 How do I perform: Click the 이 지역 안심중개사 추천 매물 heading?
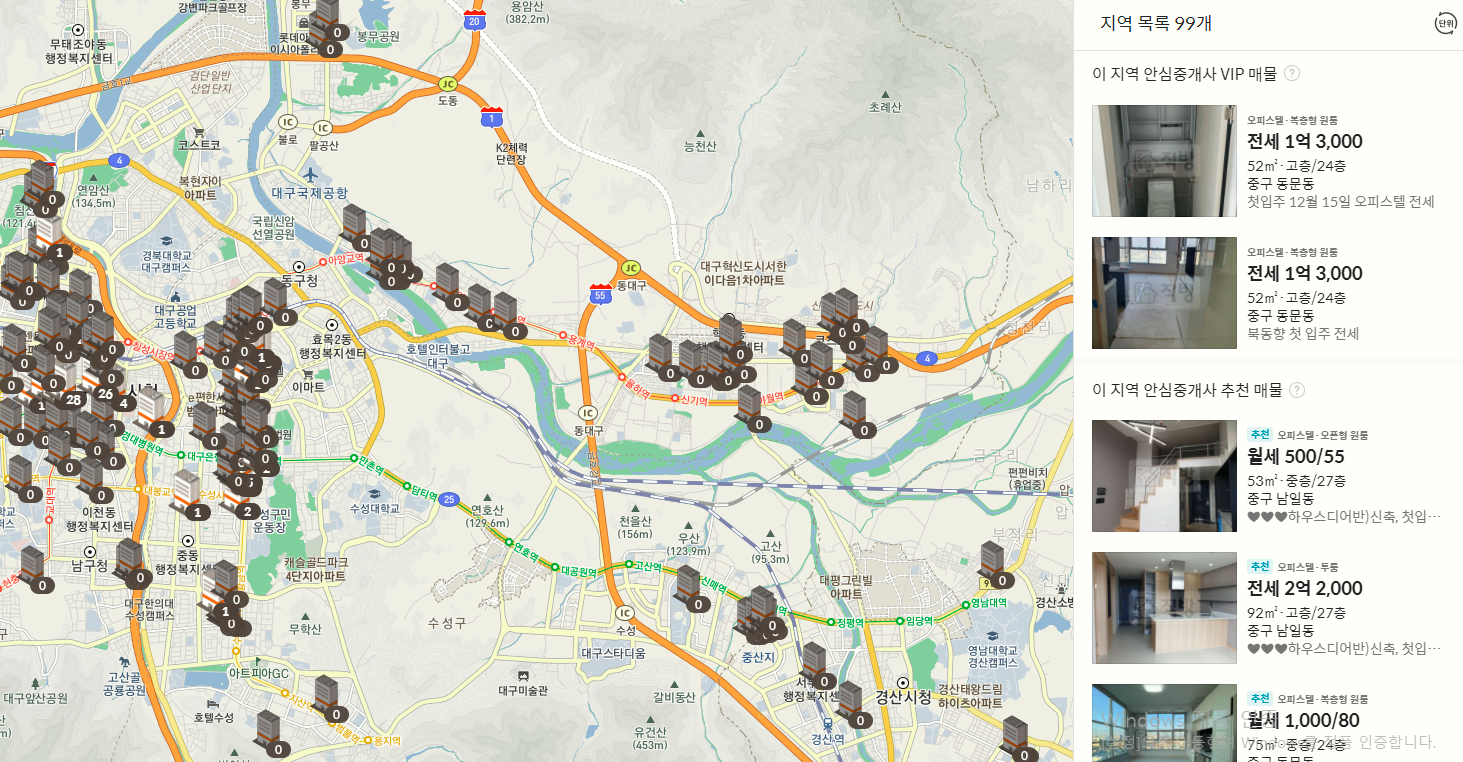1187,390
